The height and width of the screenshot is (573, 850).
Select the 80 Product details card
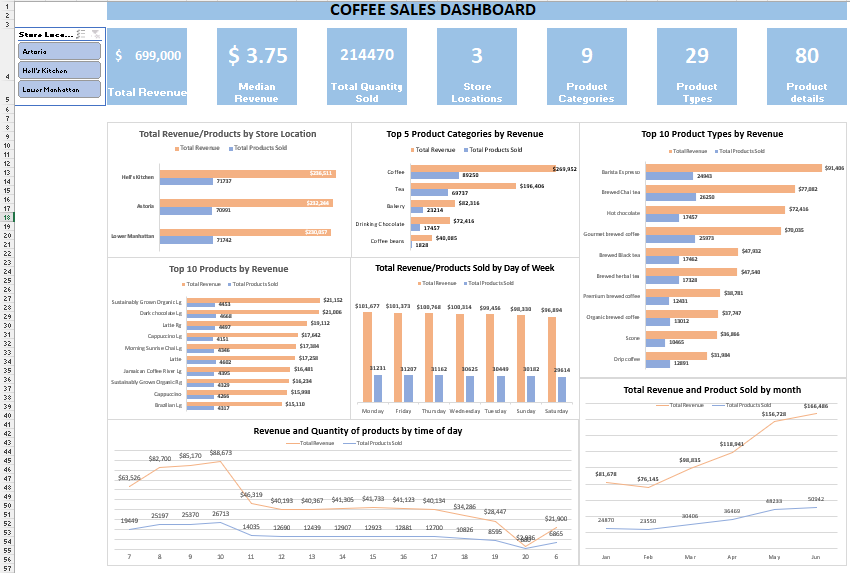pyautogui.click(x=807, y=66)
